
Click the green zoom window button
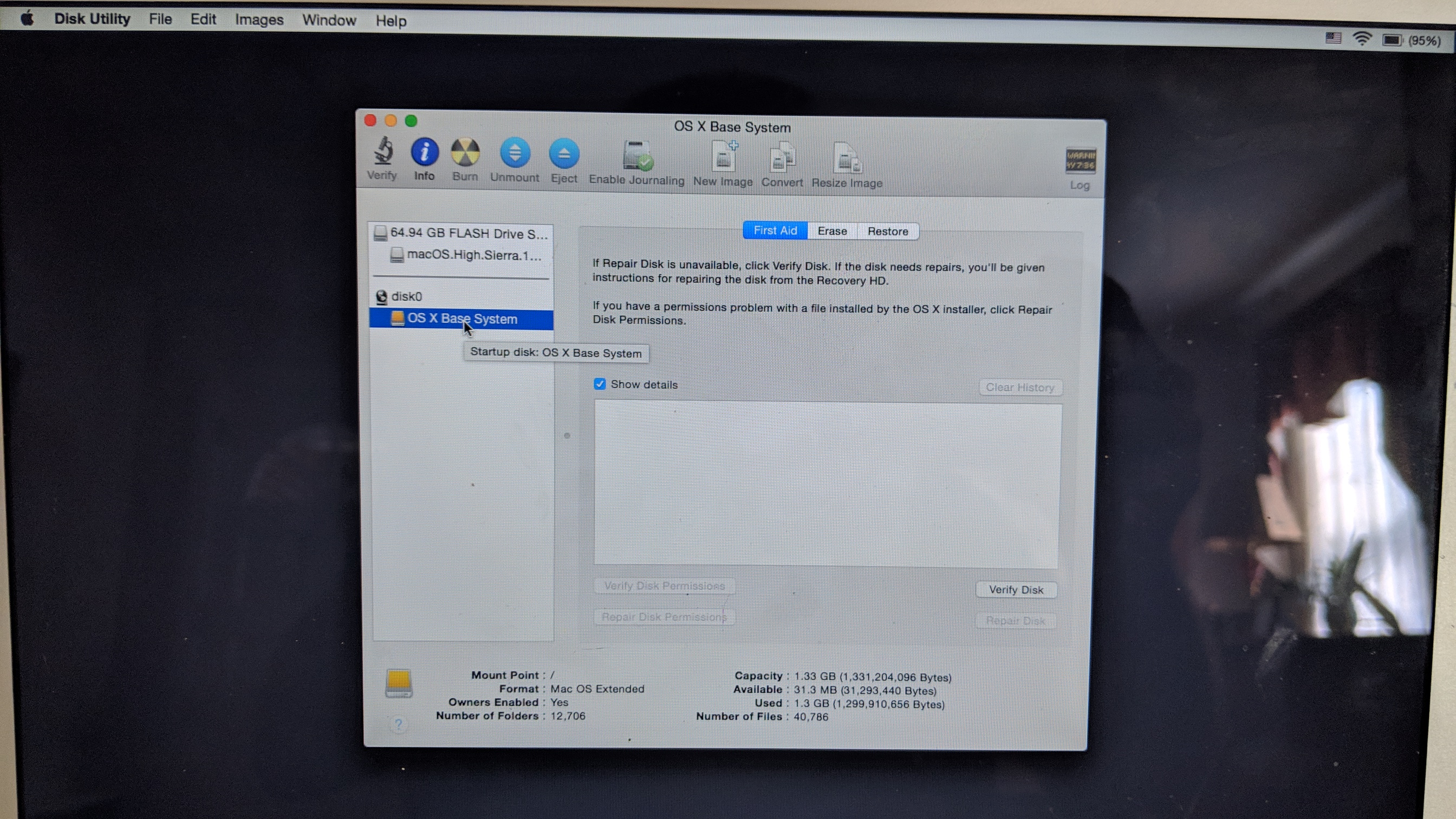(x=412, y=120)
